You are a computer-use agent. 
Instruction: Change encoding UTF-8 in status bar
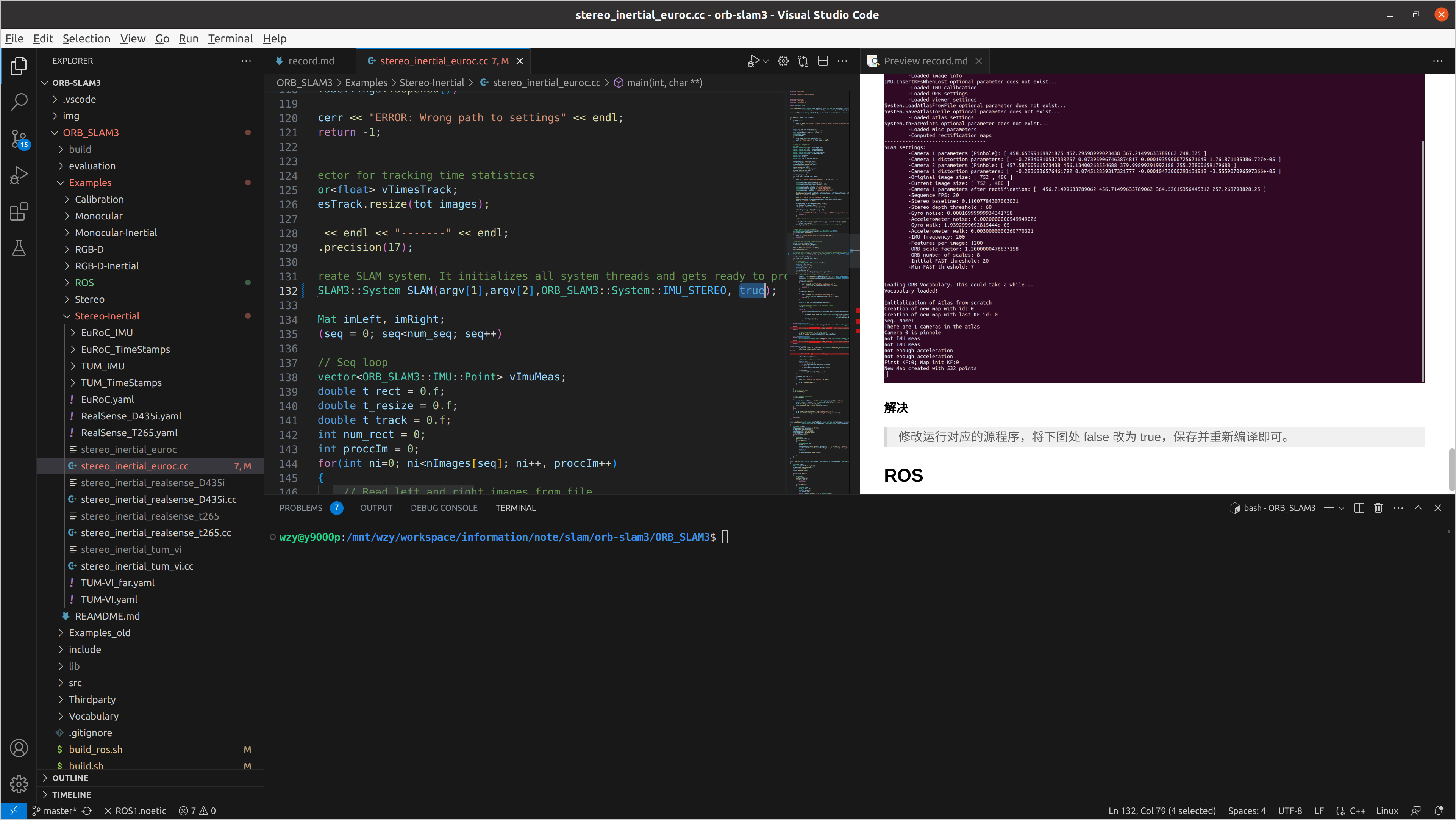(1290, 811)
